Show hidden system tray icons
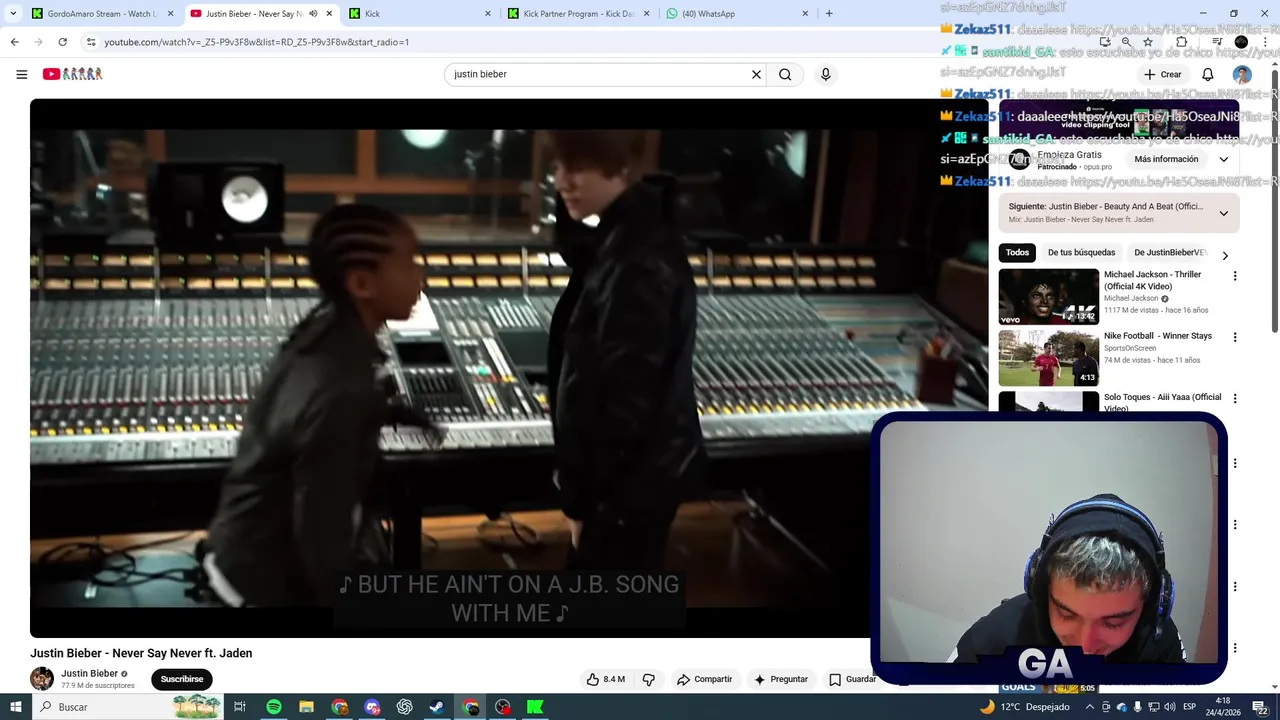The image size is (1280, 720). tap(1090, 707)
